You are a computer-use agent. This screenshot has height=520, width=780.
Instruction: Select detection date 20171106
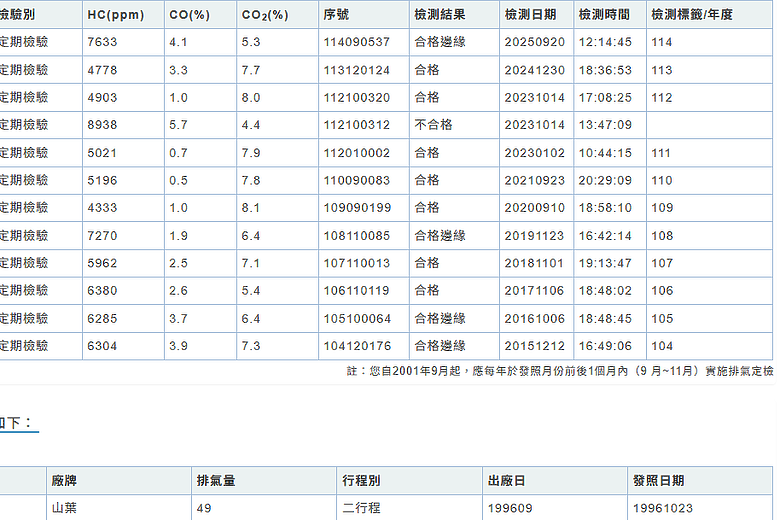534,290
